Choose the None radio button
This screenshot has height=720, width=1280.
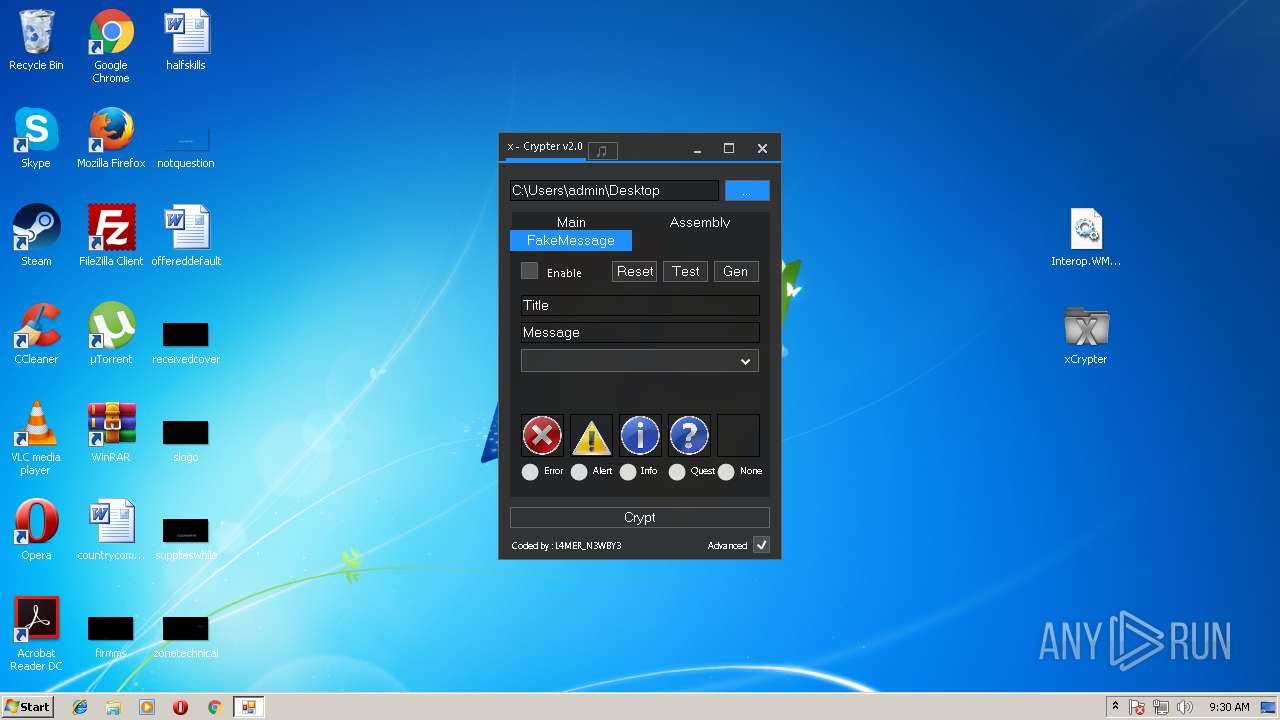tap(726, 472)
